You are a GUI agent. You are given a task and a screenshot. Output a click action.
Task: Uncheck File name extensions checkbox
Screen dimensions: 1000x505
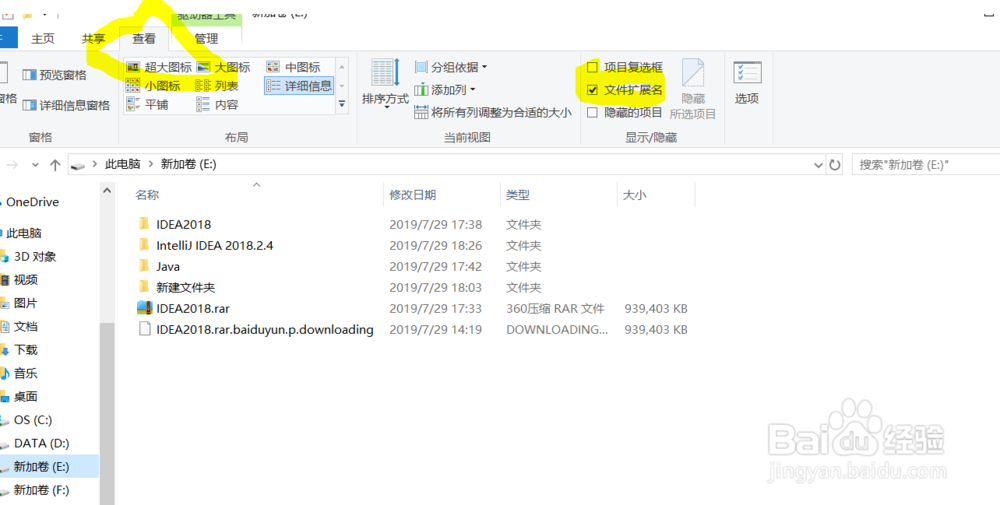click(x=592, y=91)
